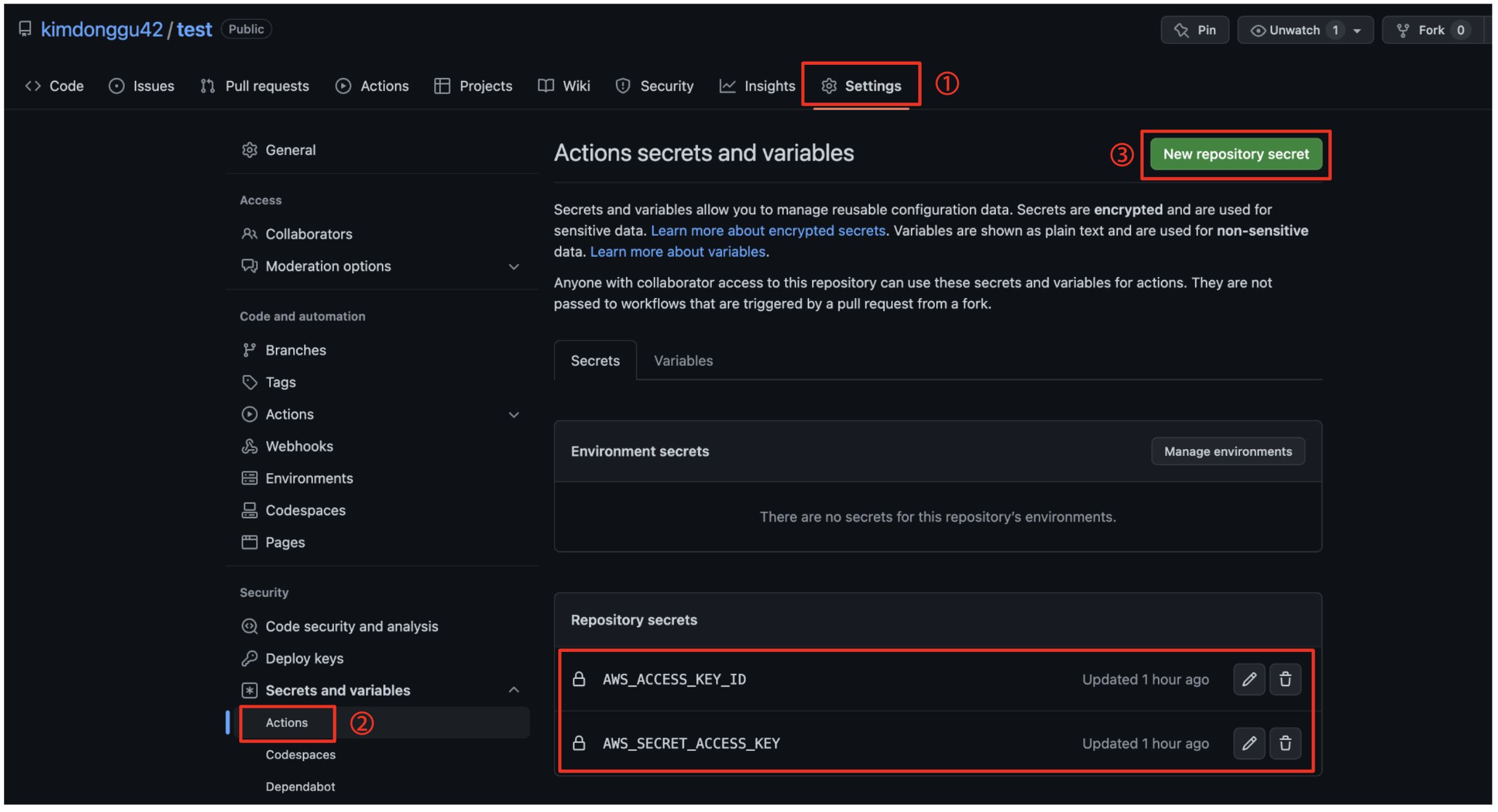Open Collaborators in the sidebar
Viewport: 1498px width, 812px height.
click(x=297, y=234)
